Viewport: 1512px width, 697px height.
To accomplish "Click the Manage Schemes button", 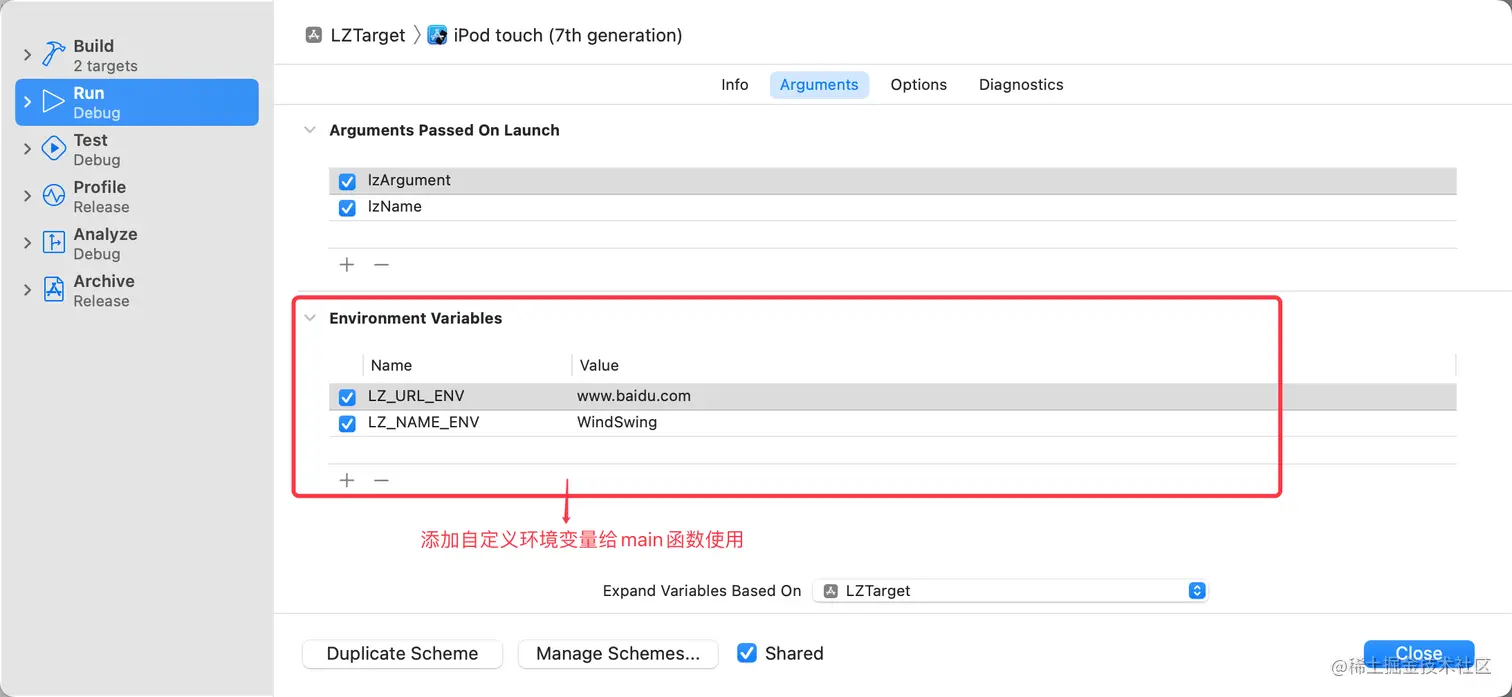I will 618,654.
